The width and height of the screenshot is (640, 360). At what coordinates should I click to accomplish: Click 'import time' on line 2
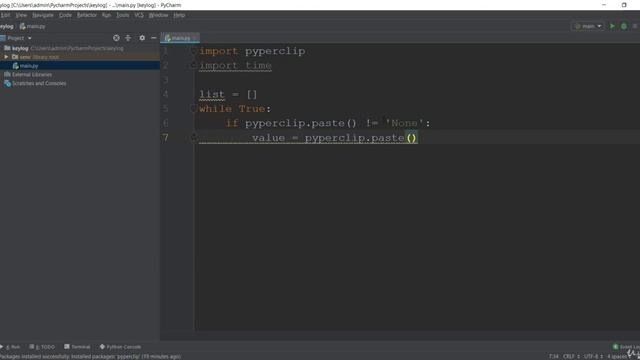coord(236,65)
